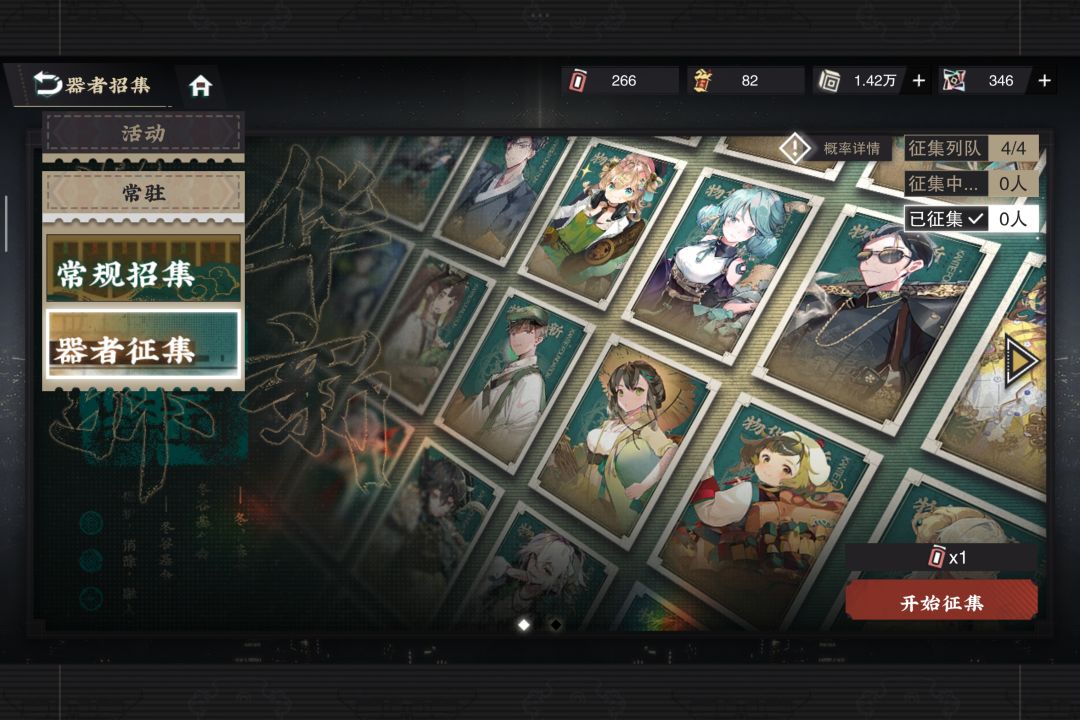Tap the 346 gem currency icon

coord(954,81)
